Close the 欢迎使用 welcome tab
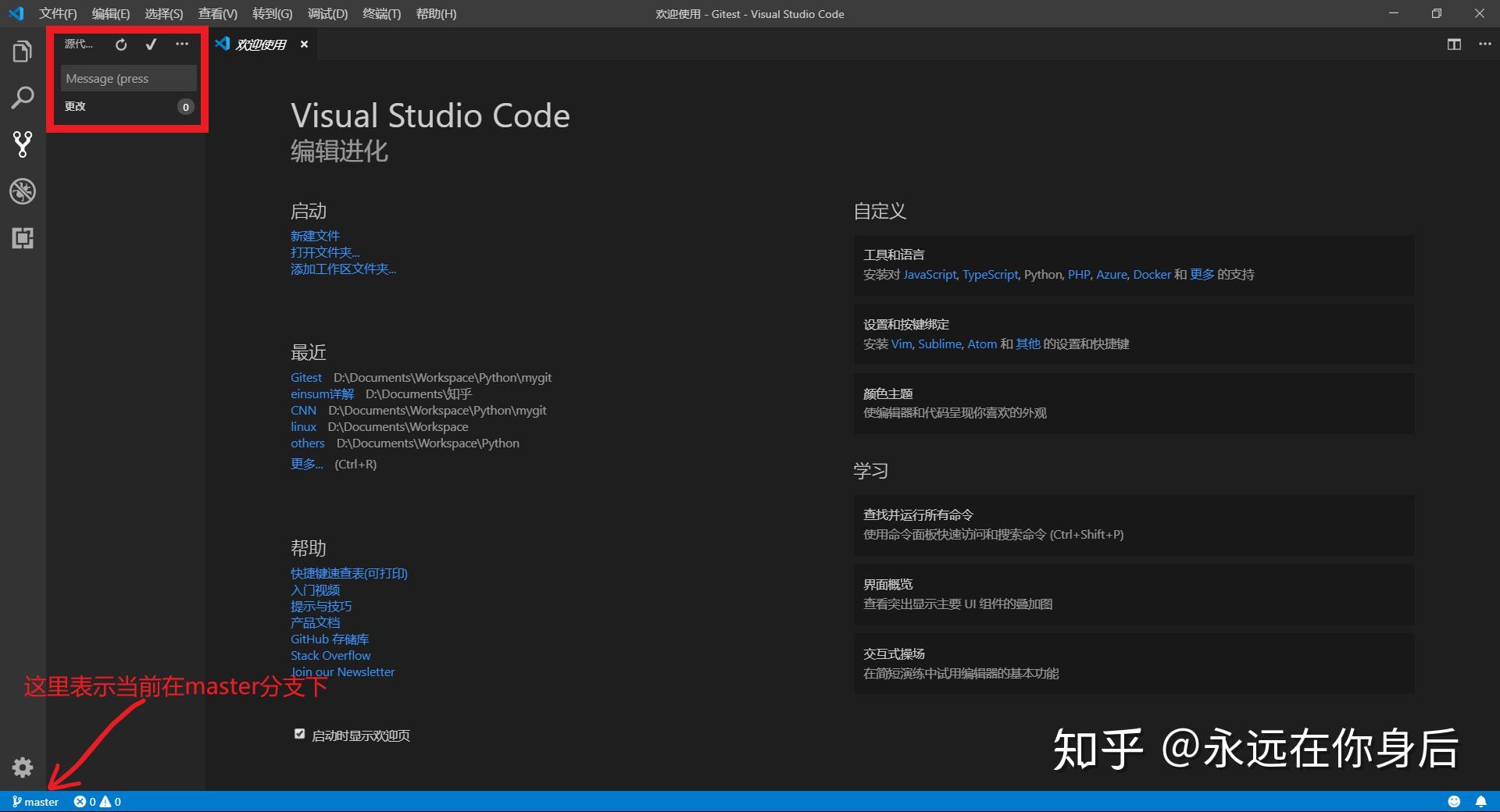1500x812 pixels. [x=304, y=45]
